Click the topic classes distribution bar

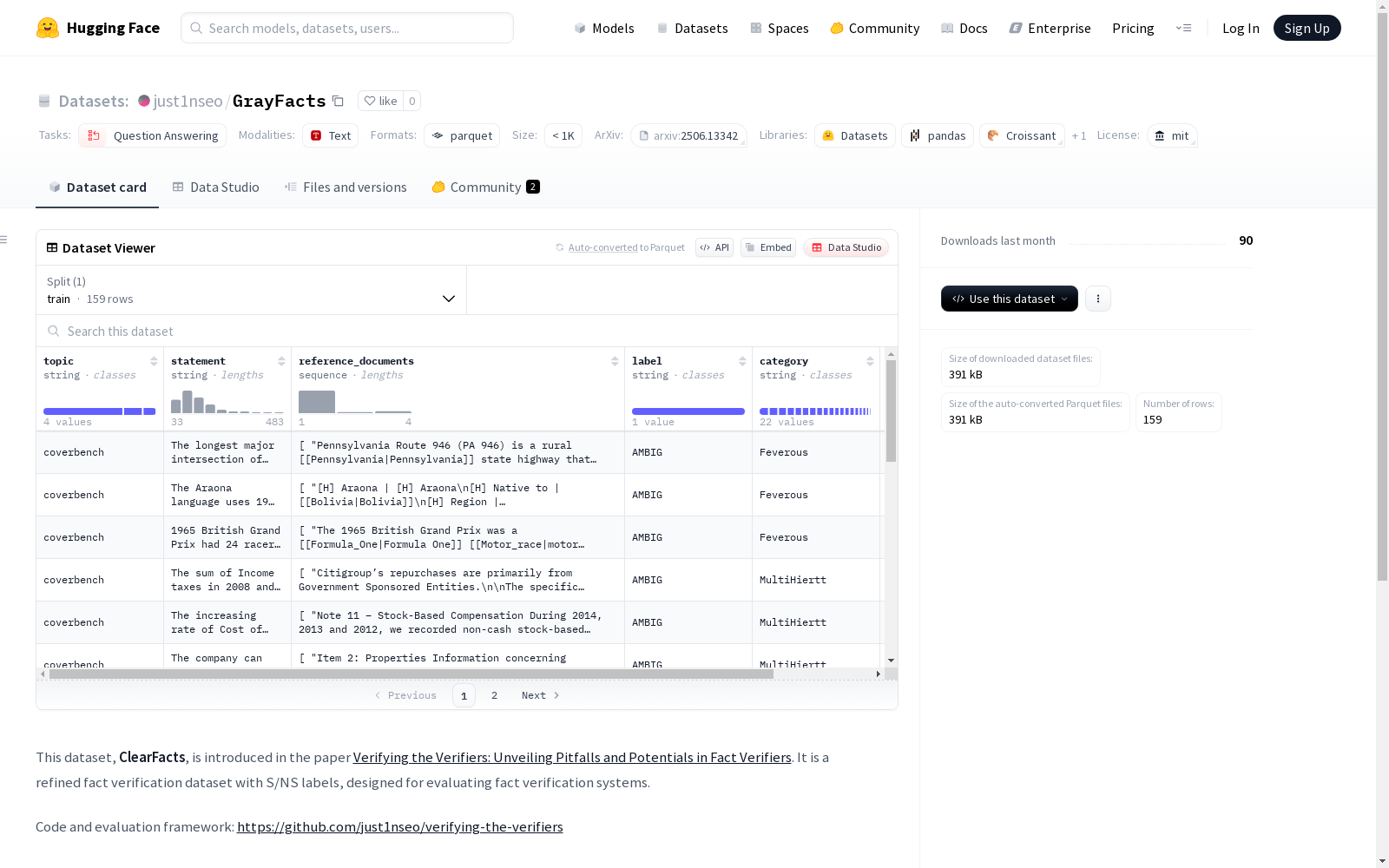[99, 411]
